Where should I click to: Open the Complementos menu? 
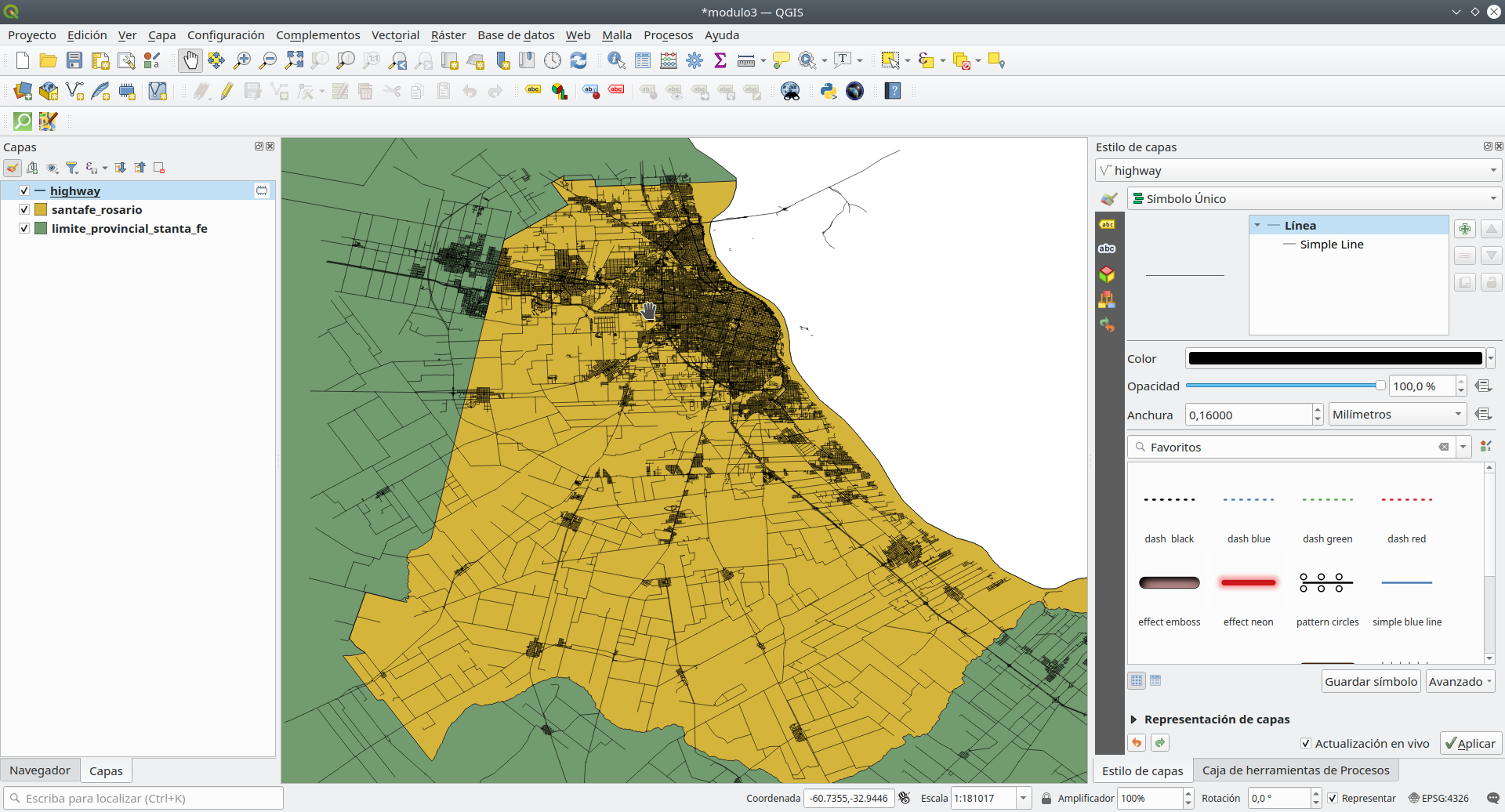point(317,35)
